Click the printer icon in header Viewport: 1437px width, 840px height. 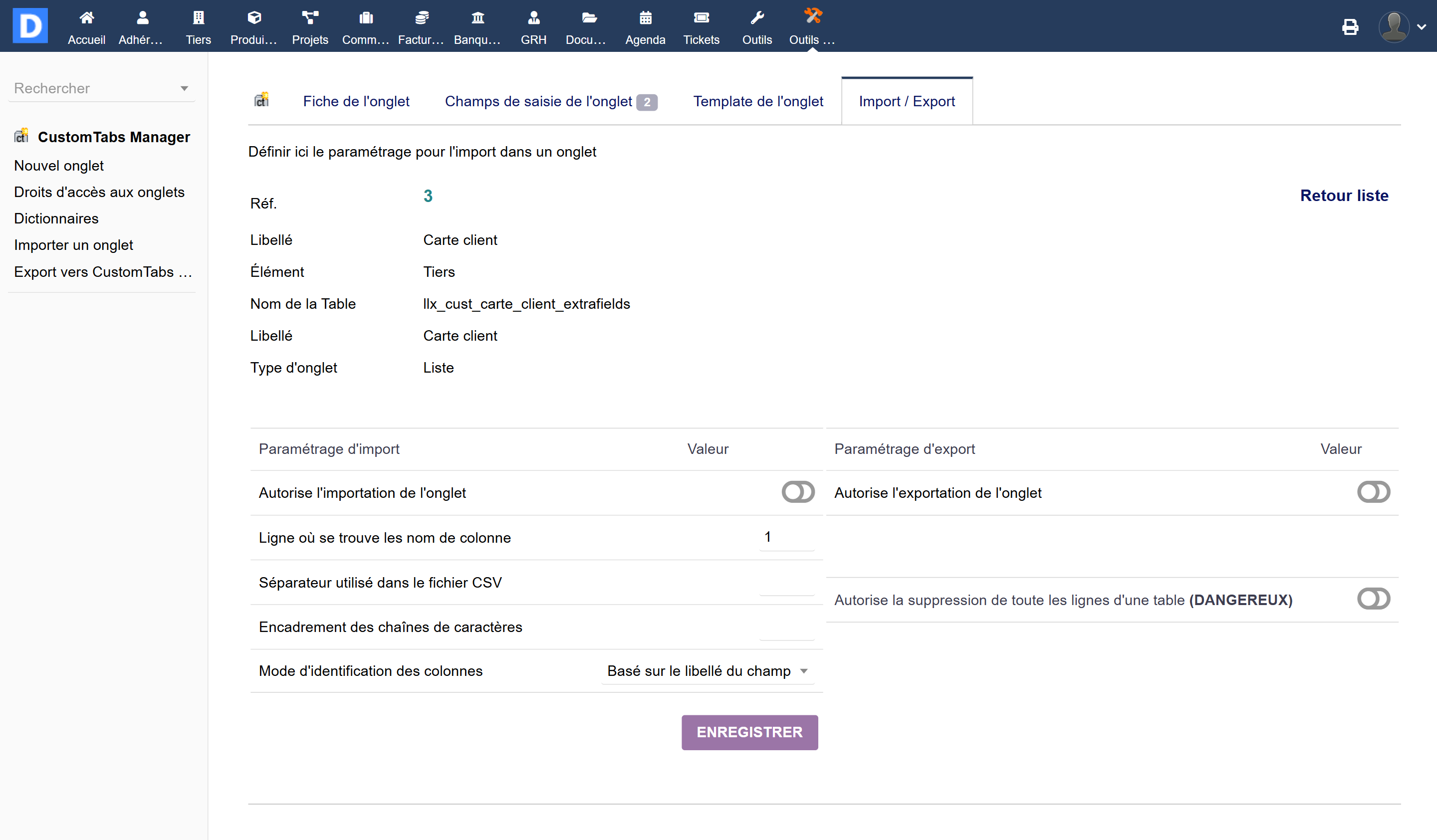click(1350, 27)
